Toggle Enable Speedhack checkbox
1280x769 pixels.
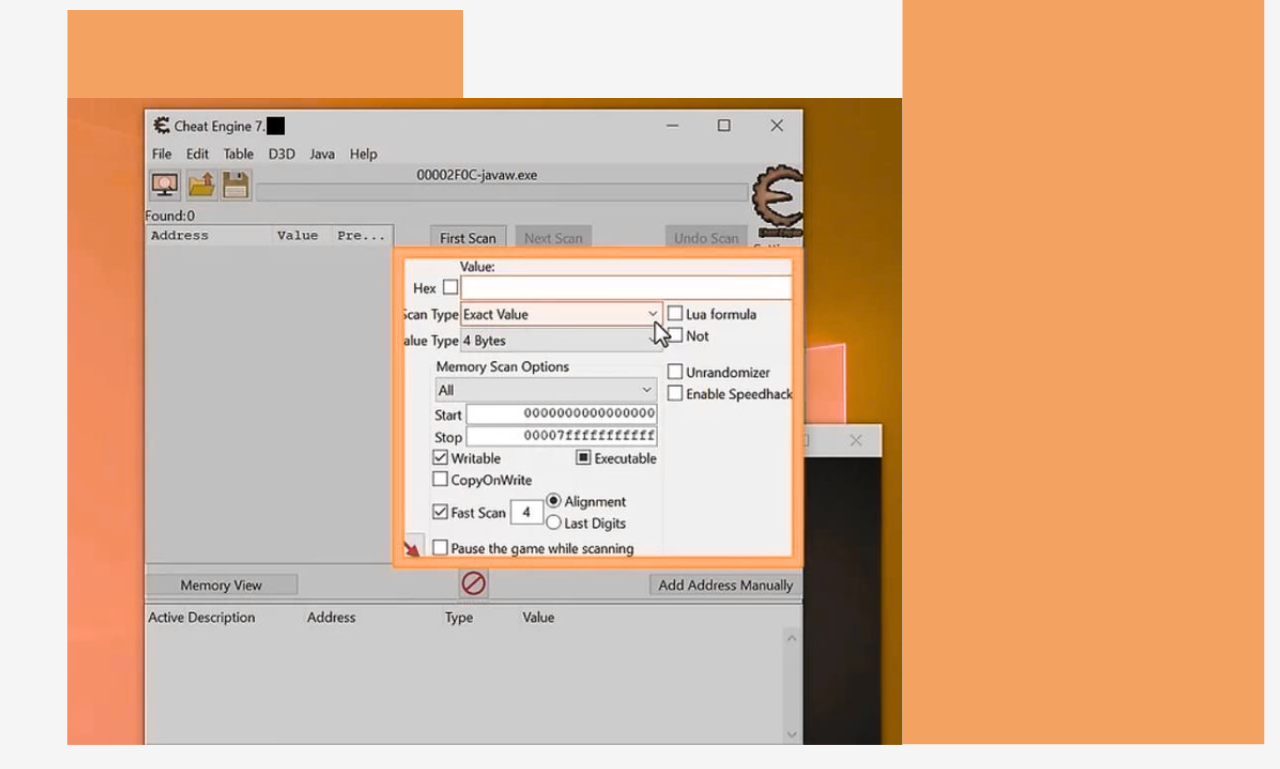click(675, 393)
